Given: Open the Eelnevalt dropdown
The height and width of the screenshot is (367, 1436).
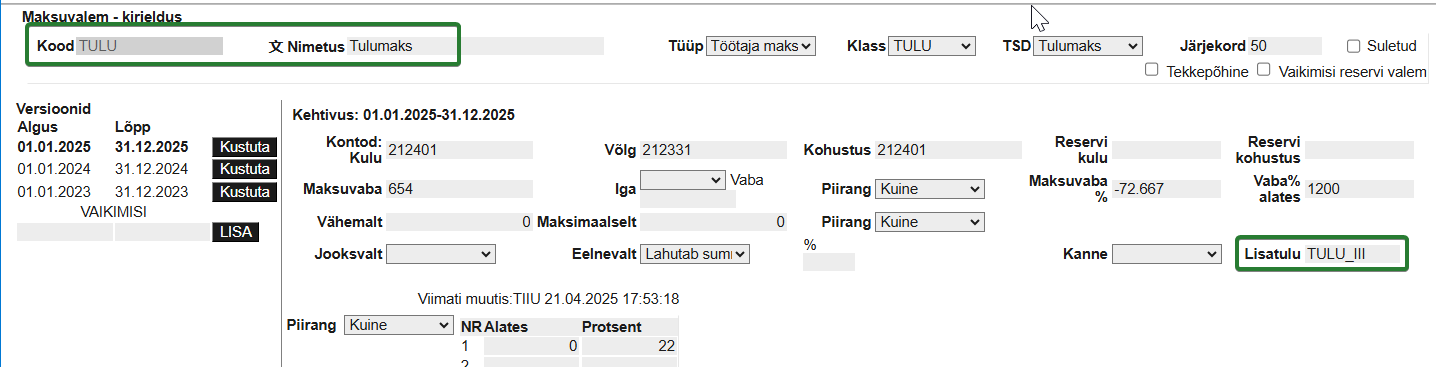Looking at the screenshot, I should pos(695,254).
